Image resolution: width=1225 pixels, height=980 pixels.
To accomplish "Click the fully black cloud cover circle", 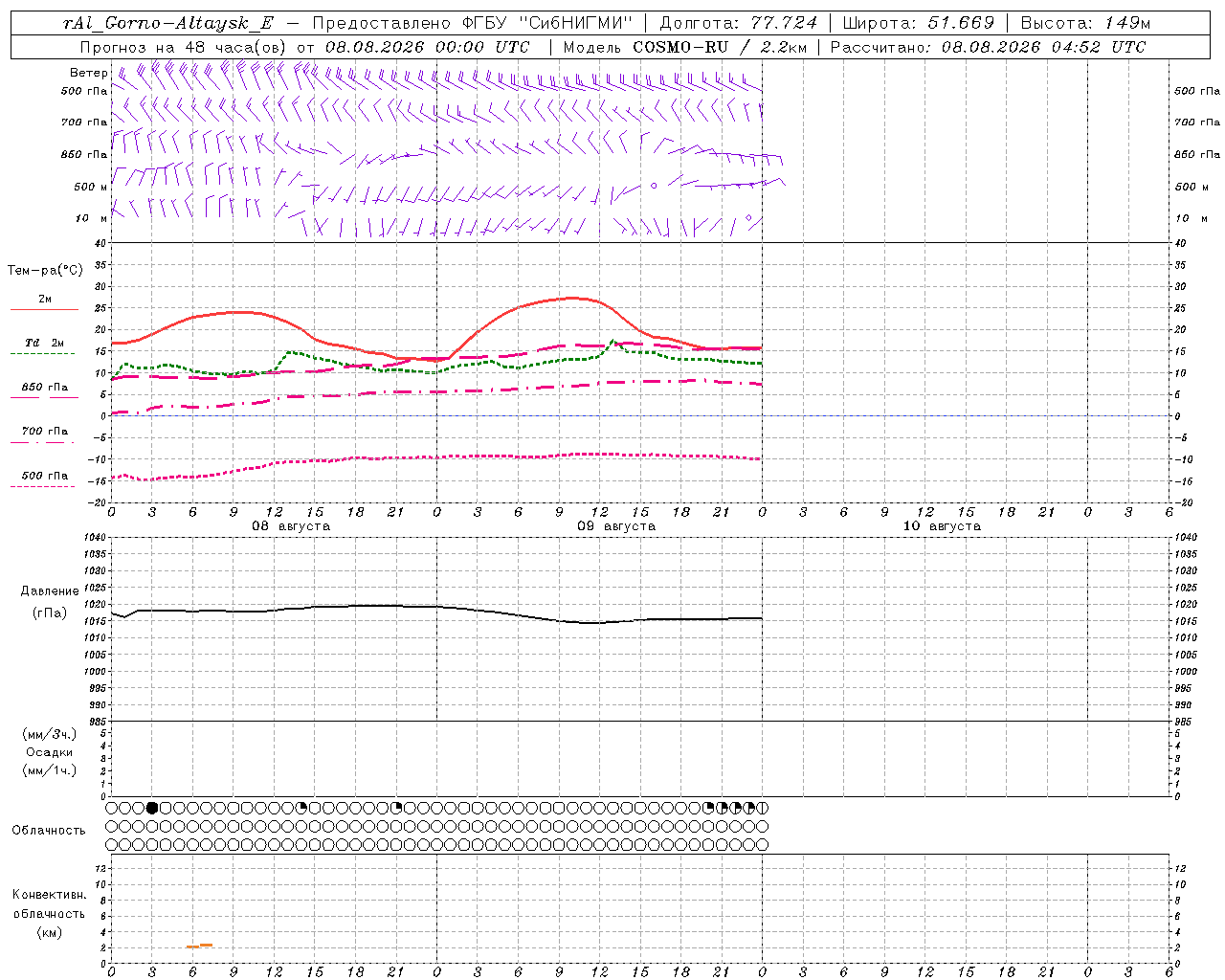I will (x=152, y=808).
